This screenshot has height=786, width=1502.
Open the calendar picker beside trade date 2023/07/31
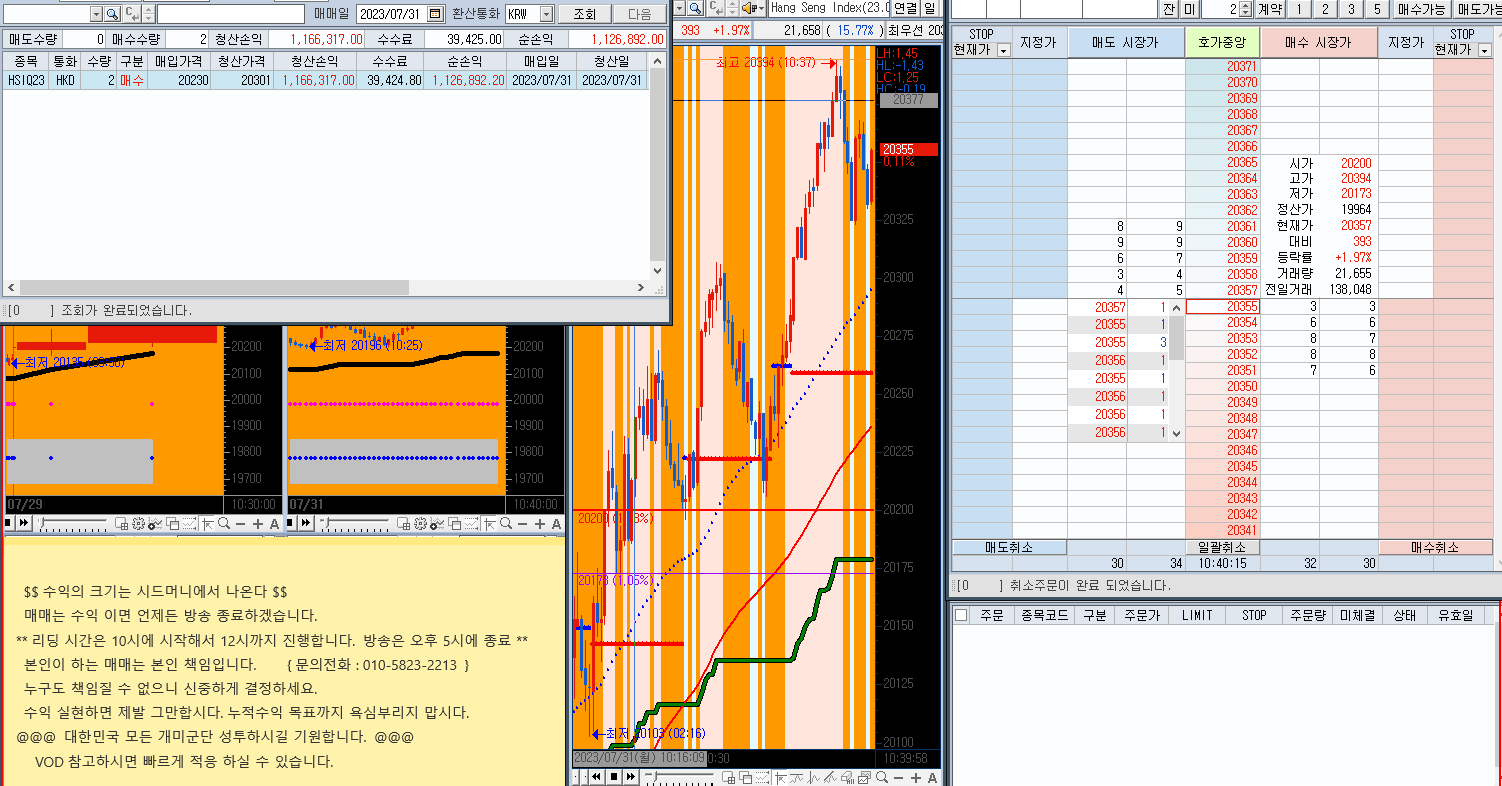point(434,14)
